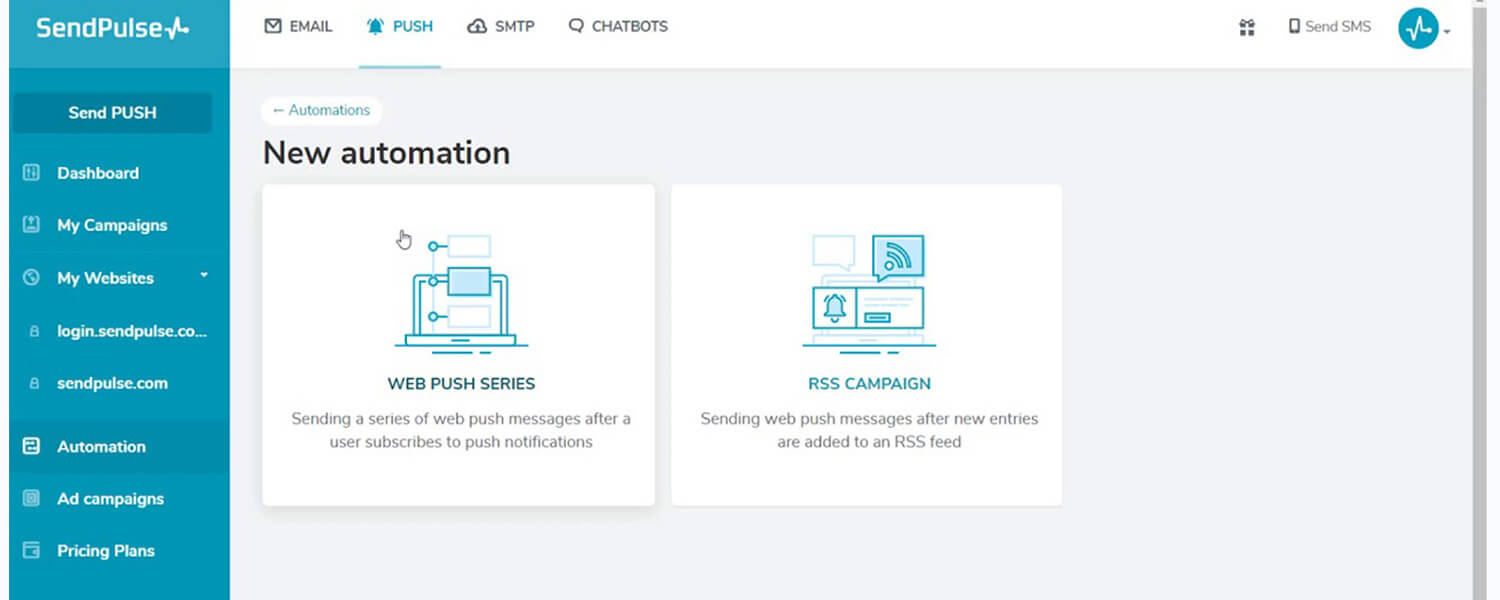Click the Pricing Plans wallet icon

31,551
